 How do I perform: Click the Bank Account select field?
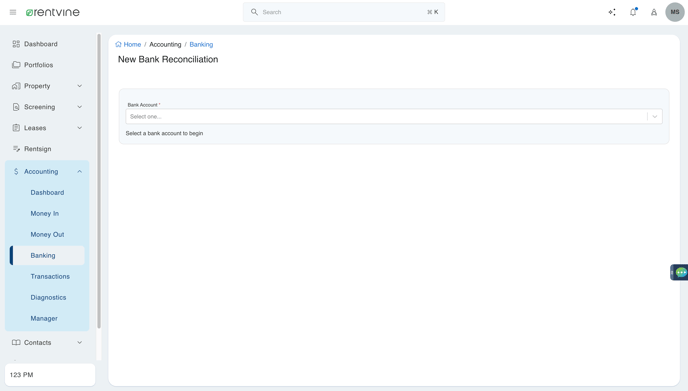tap(394, 117)
